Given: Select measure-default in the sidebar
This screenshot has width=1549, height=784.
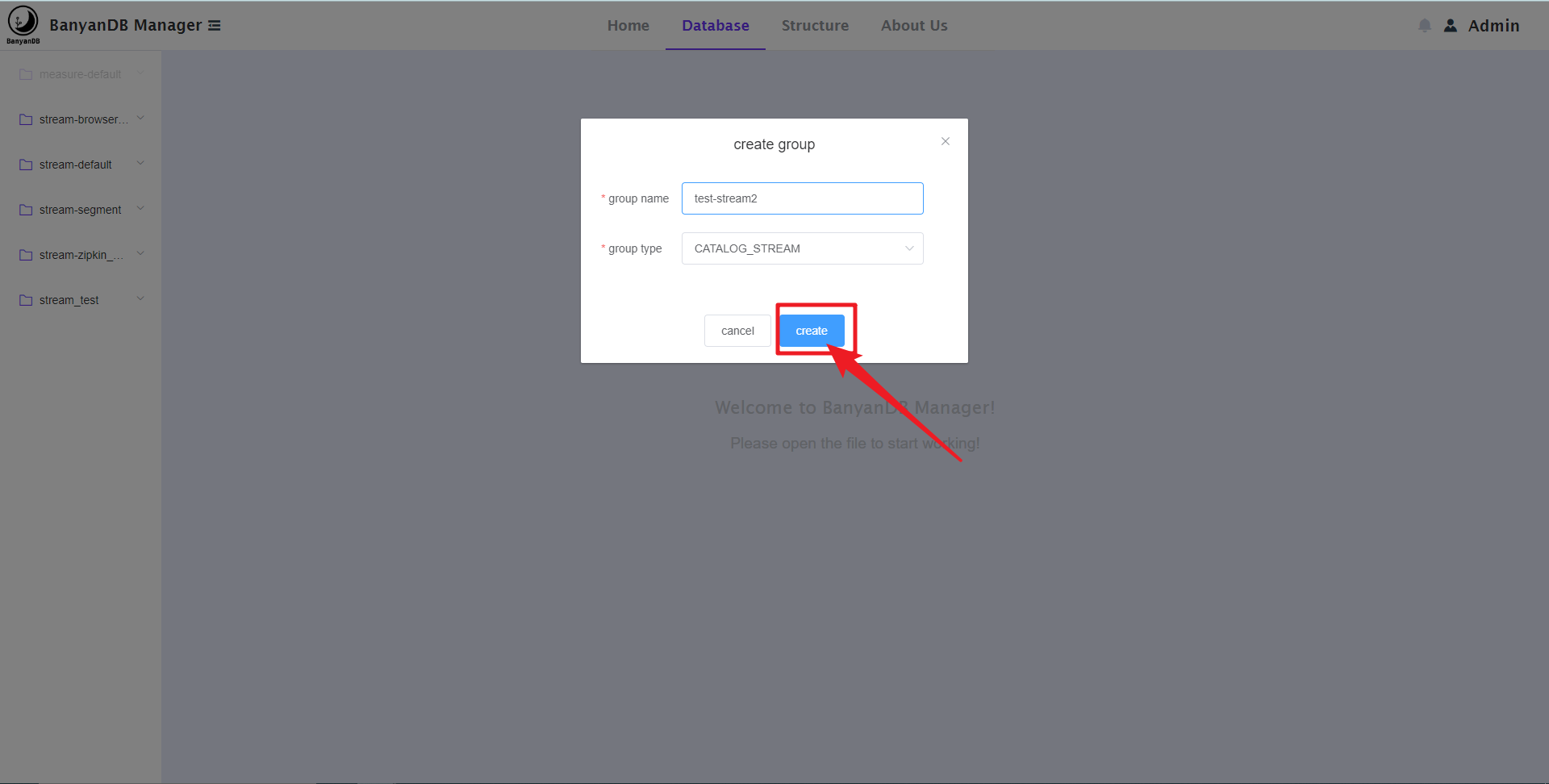Looking at the screenshot, I should click(x=81, y=74).
